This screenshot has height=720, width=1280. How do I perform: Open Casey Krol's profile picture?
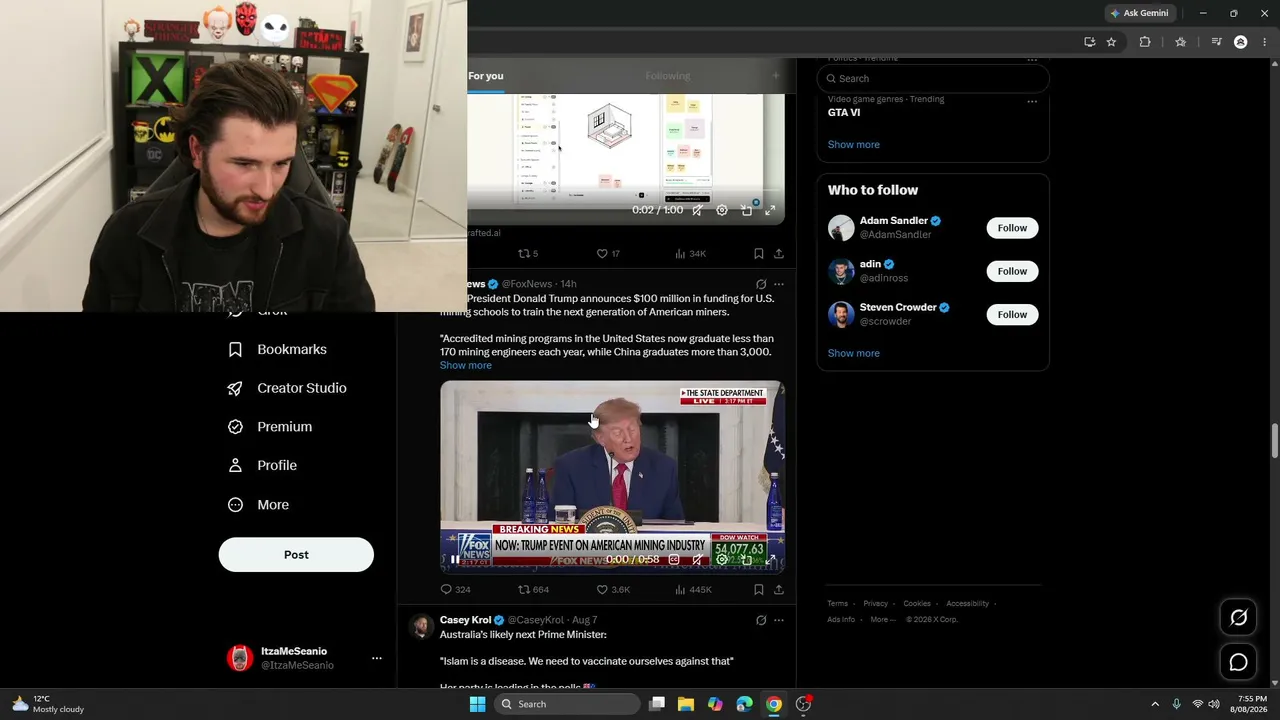(x=421, y=626)
